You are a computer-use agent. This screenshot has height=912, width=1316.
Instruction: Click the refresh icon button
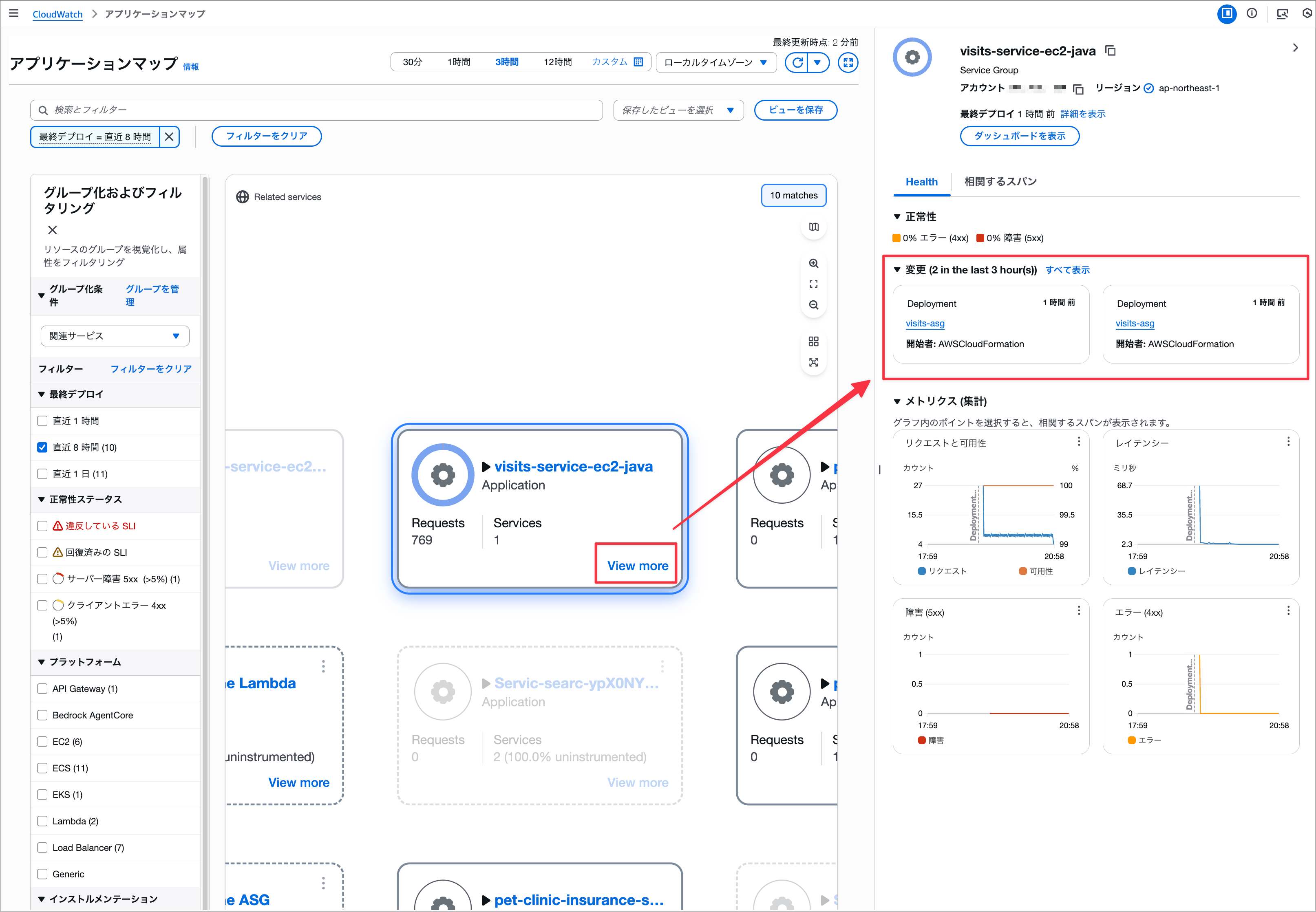(x=797, y=62)
